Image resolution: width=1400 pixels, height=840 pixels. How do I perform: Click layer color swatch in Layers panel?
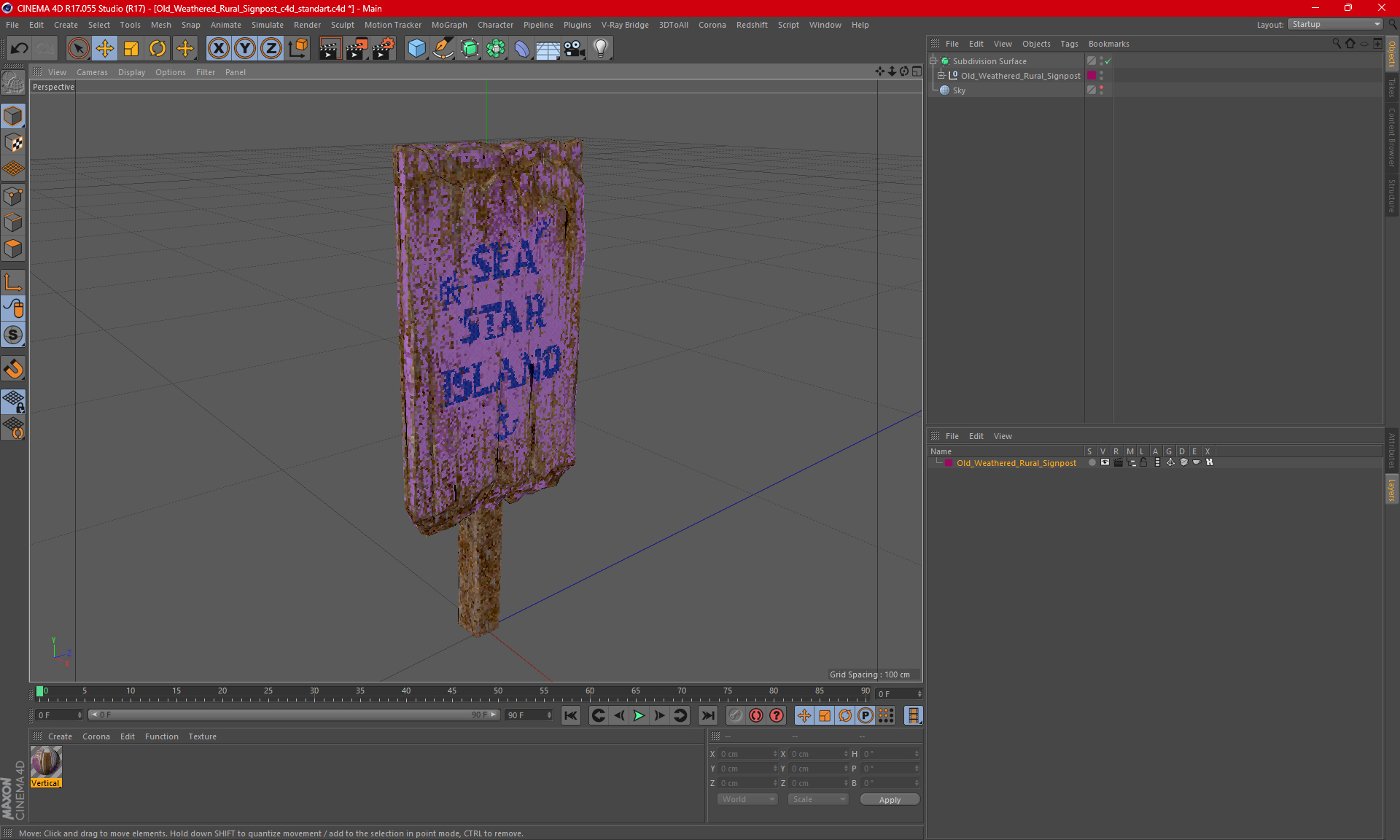949,463
